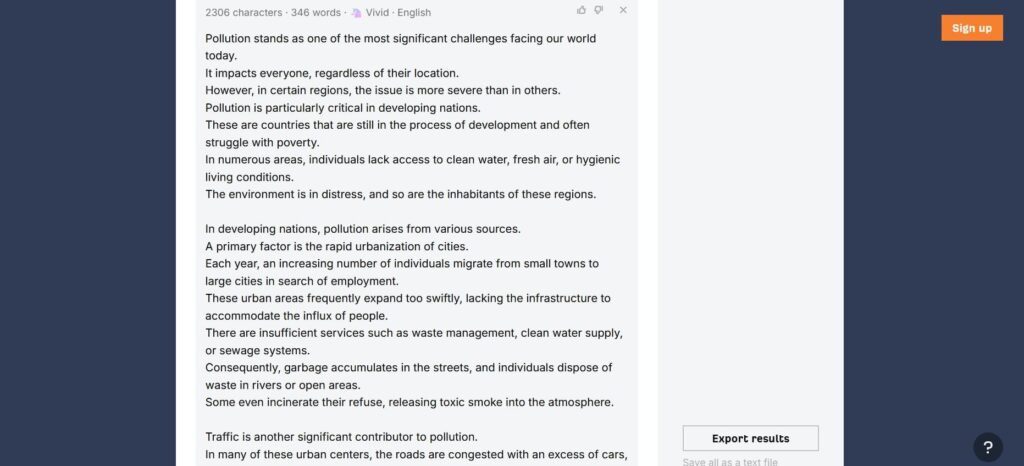Click the "Save all as a text file" caption
1024x466 pixels.
pos(730,461)
